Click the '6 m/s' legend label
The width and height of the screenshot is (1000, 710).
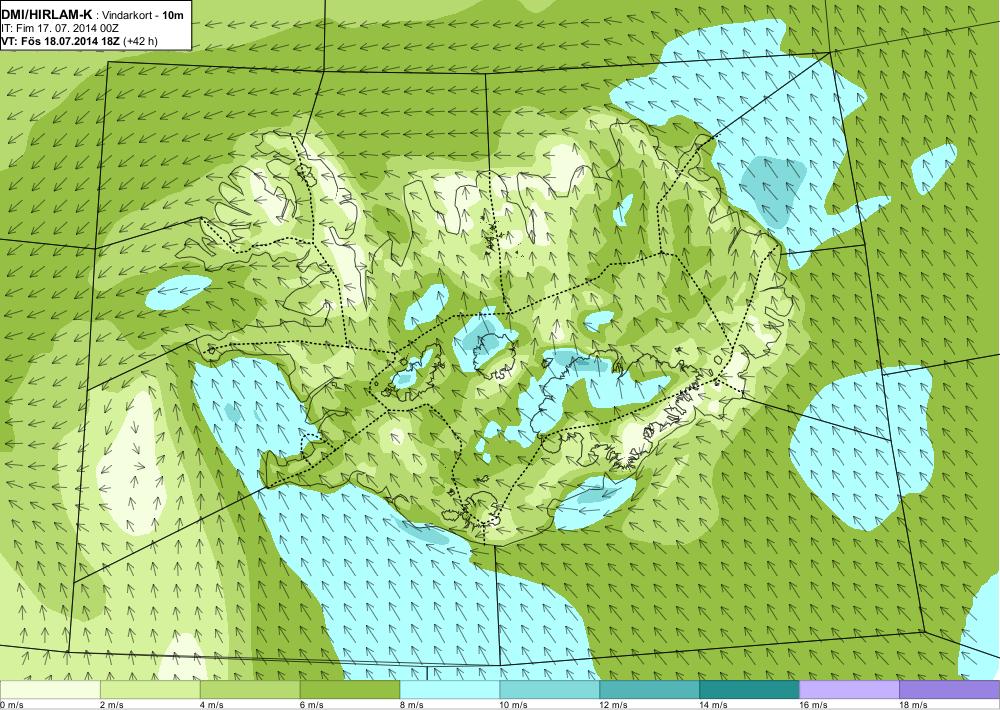point(312,705)
